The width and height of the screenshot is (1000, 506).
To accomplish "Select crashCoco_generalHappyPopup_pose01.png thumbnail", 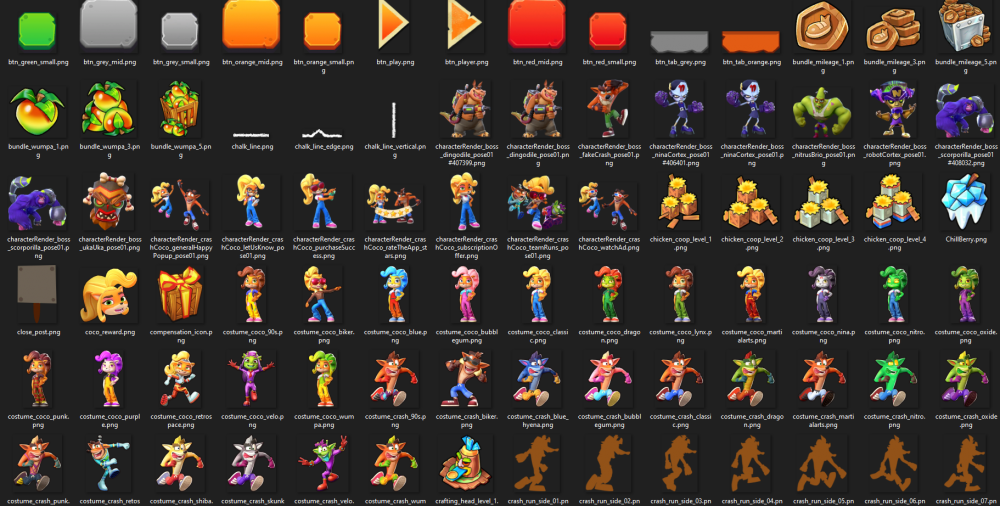I will (180, 204).
